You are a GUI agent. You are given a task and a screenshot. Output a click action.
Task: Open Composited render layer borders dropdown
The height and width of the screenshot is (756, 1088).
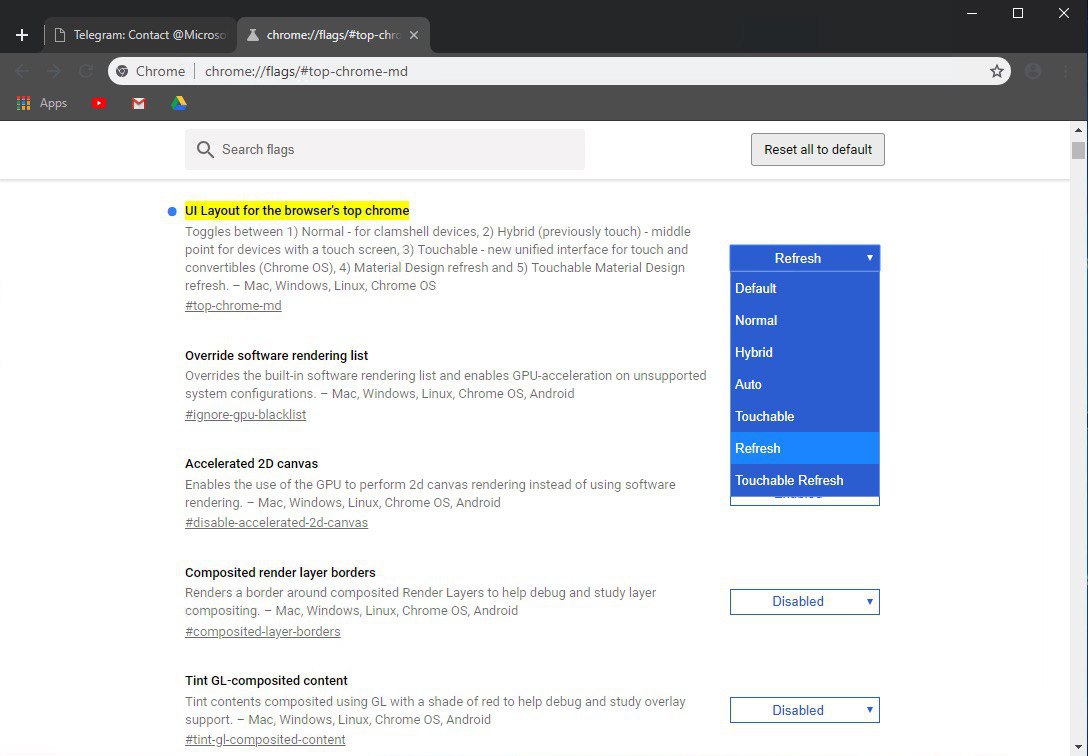click(x=805, y=601)
